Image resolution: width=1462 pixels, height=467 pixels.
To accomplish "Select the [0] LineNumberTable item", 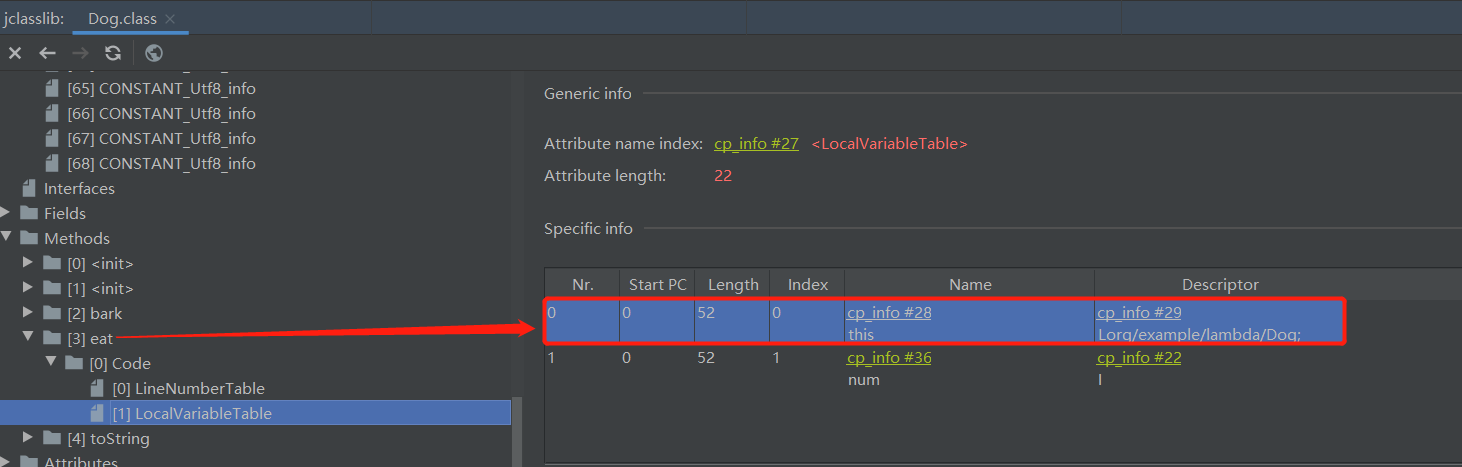I will click(188, 388).
